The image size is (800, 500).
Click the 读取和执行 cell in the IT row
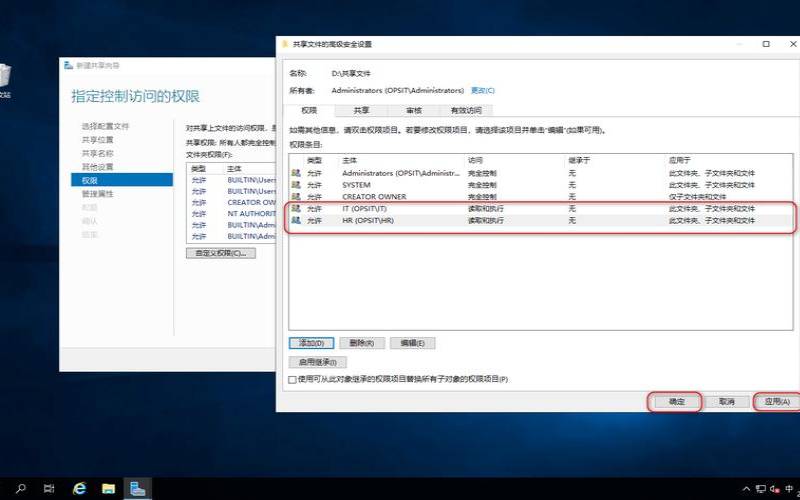pyautogui.click(x=486, y=208)
